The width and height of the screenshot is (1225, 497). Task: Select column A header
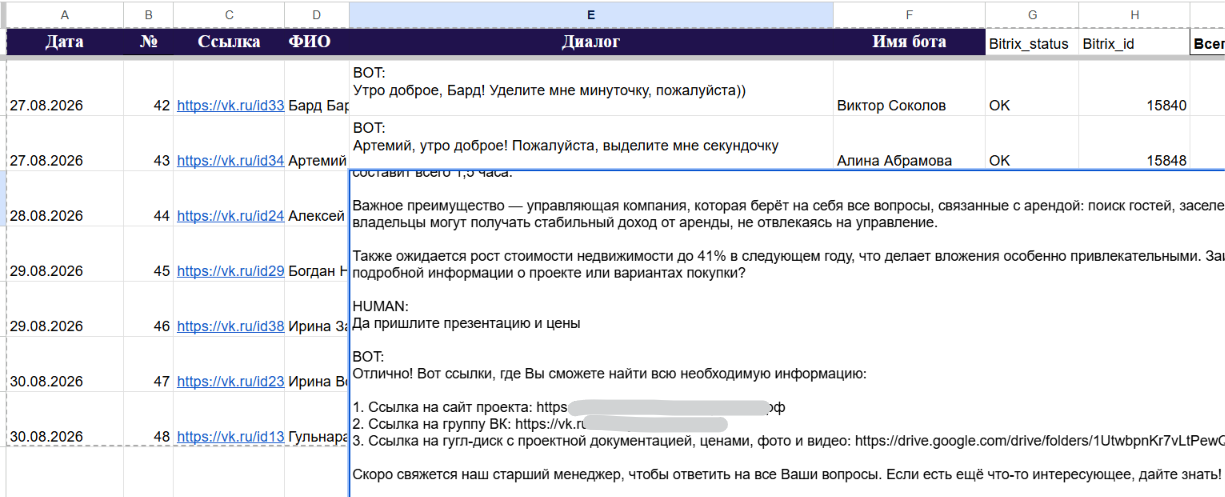pos(65,14)
